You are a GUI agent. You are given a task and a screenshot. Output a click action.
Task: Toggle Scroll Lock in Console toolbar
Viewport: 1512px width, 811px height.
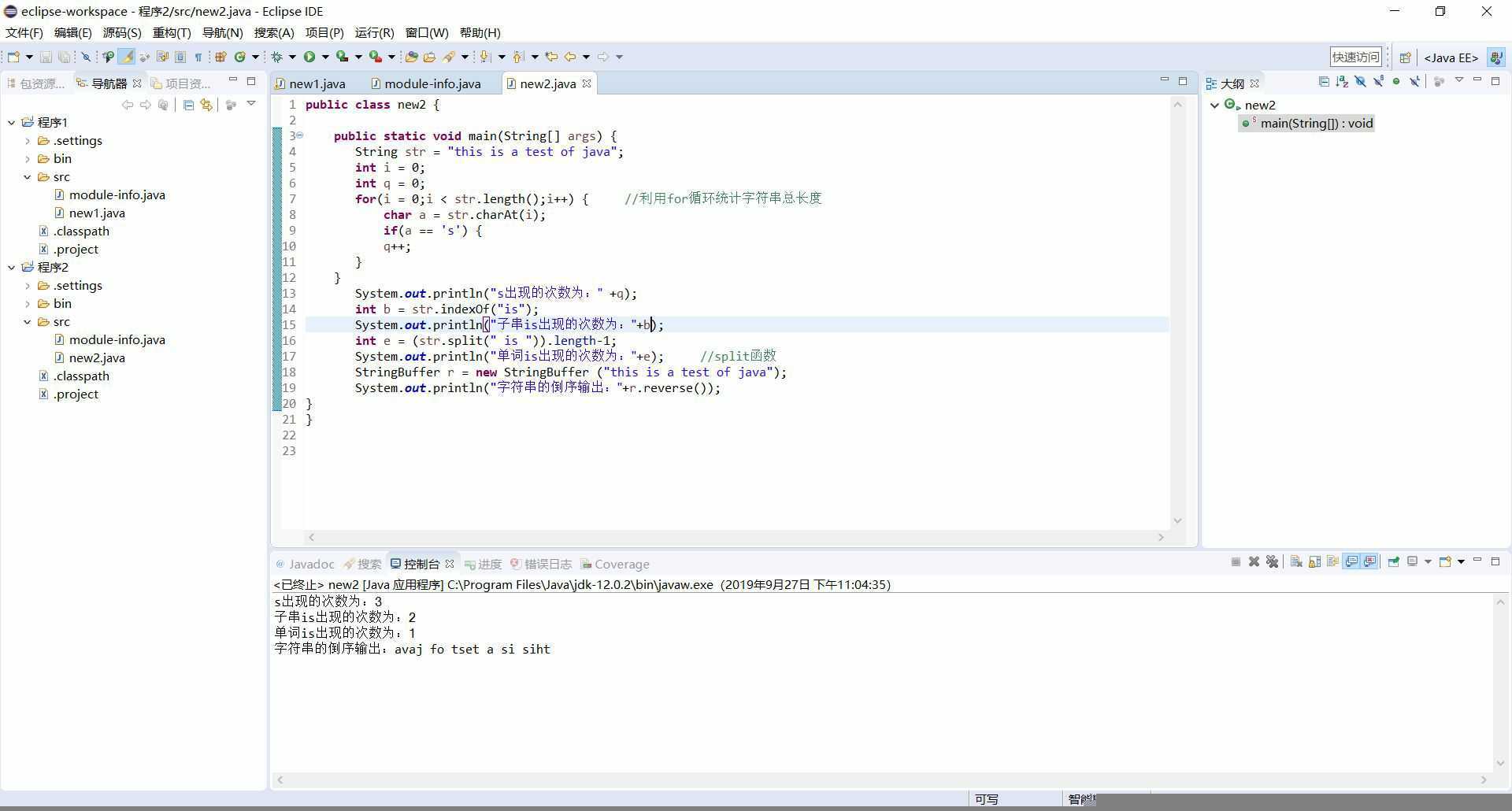coord(1314,561)
